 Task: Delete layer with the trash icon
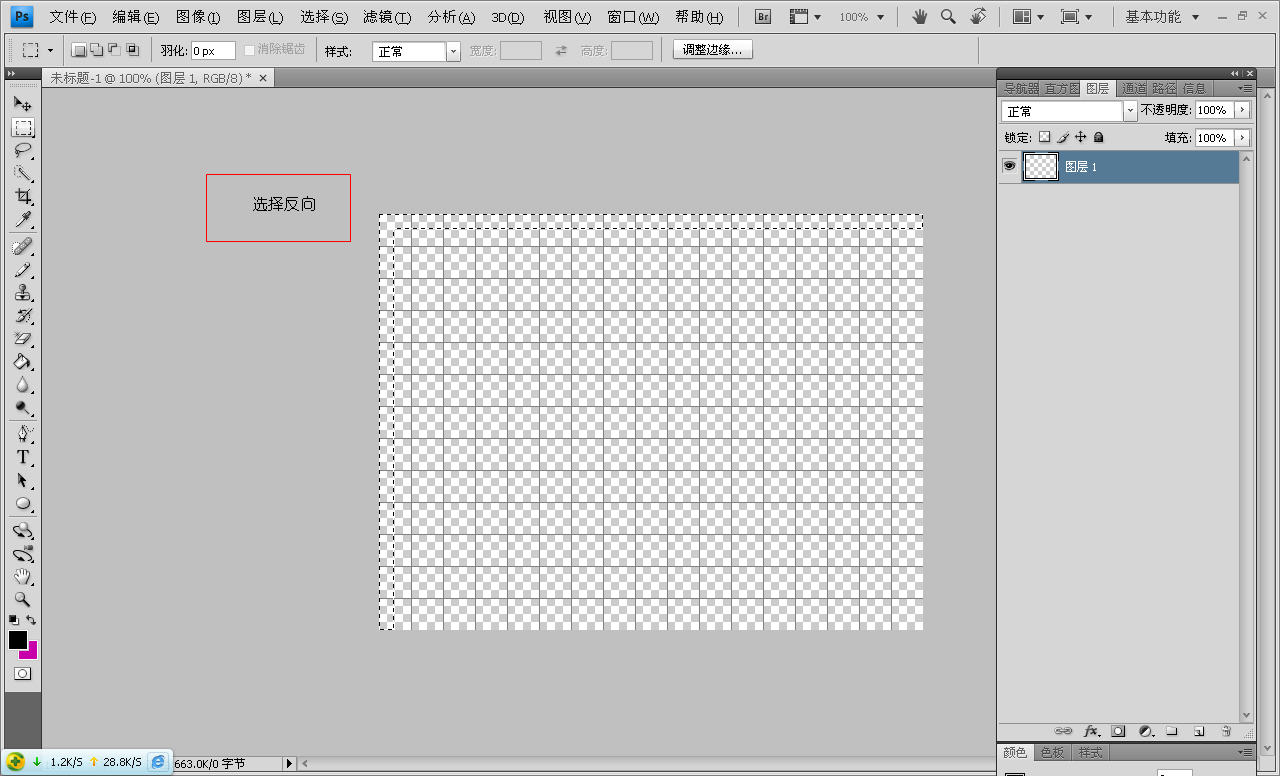[1225, 731]
